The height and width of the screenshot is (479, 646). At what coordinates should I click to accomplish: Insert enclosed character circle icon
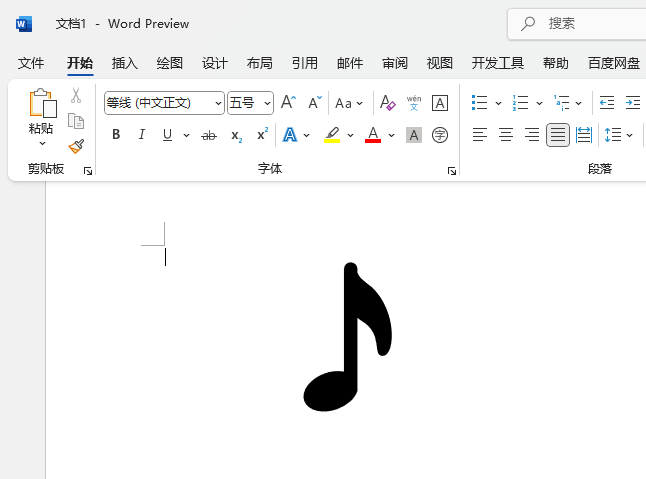pos(440,135)
